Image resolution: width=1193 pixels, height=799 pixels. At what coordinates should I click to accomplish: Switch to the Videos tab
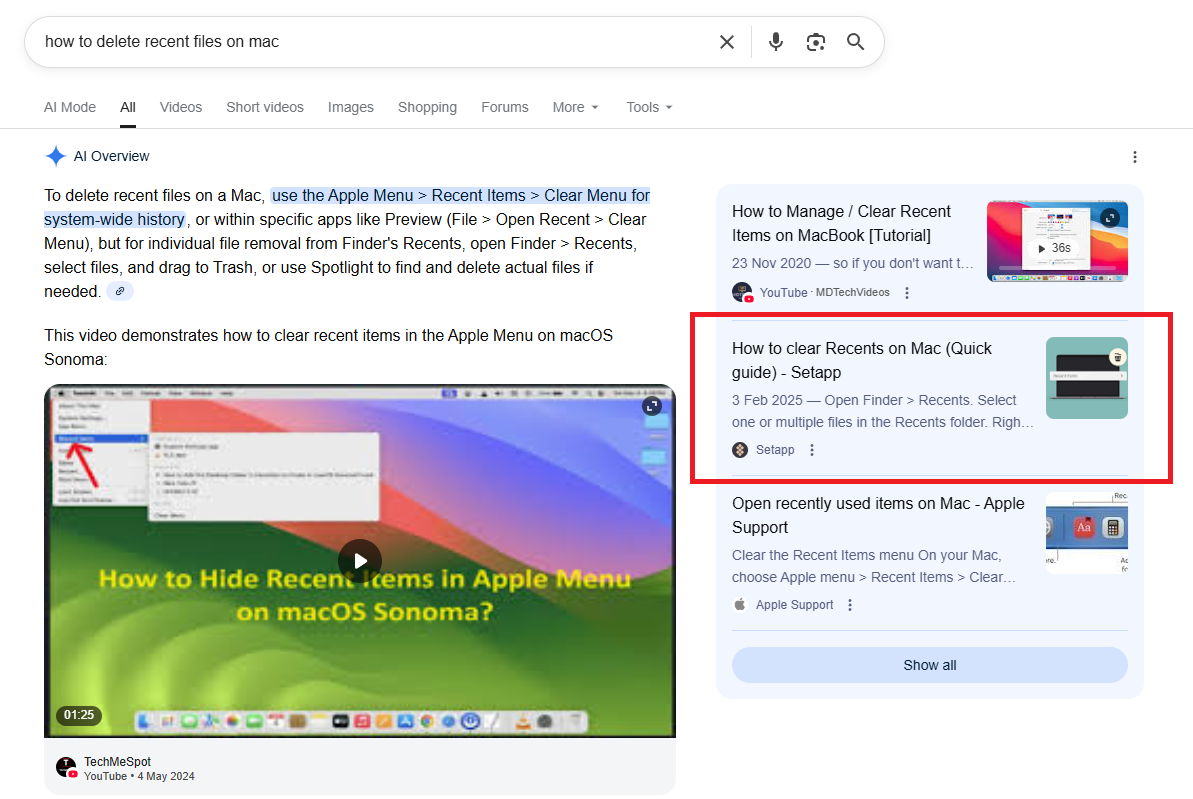180,107
